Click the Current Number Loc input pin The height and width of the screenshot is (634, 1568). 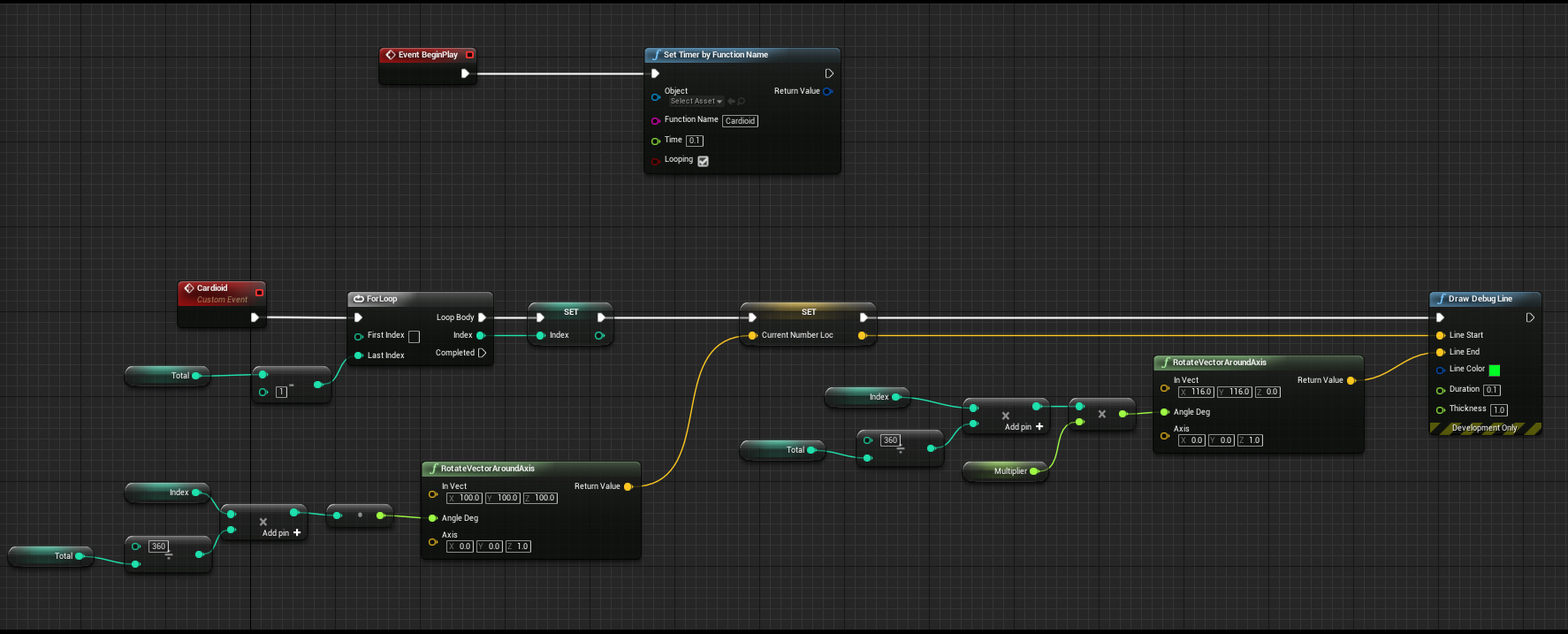752,335
